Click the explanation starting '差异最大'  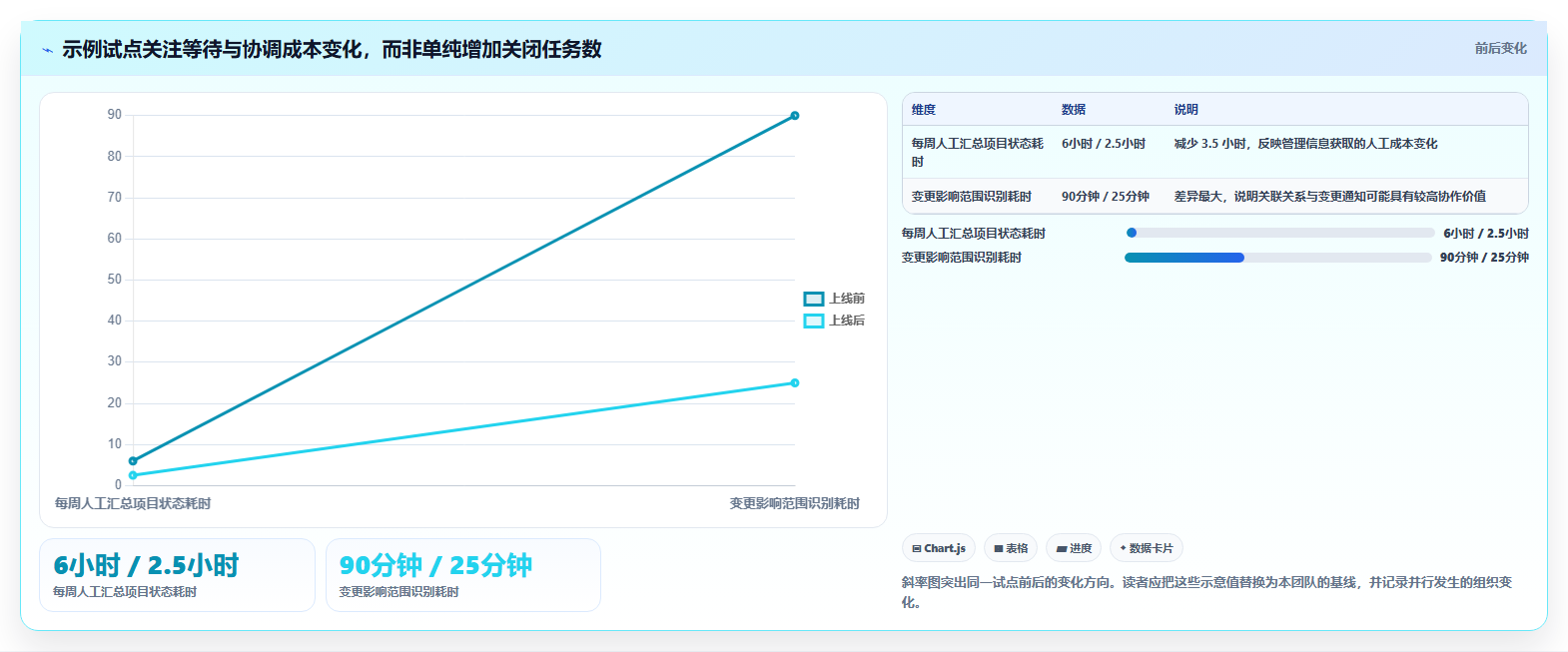pos(1329,197)
